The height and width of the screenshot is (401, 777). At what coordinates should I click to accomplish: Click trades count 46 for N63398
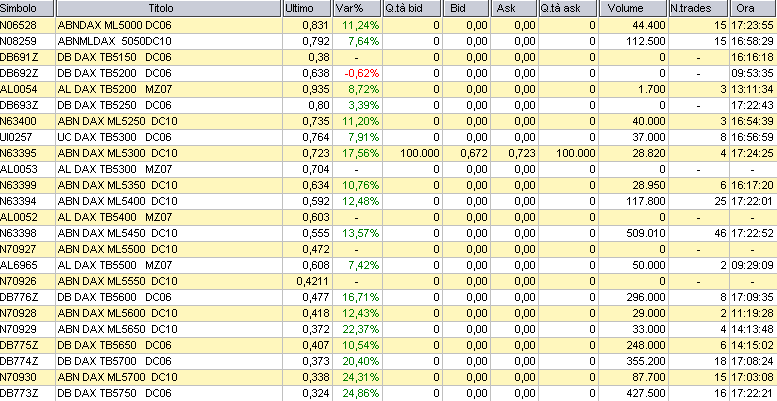pos(720,233)
